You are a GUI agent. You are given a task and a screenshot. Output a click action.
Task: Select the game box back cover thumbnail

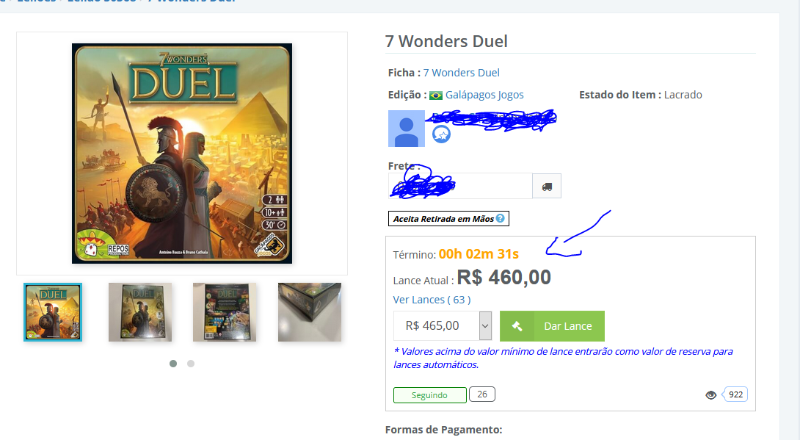pos(224,312)
